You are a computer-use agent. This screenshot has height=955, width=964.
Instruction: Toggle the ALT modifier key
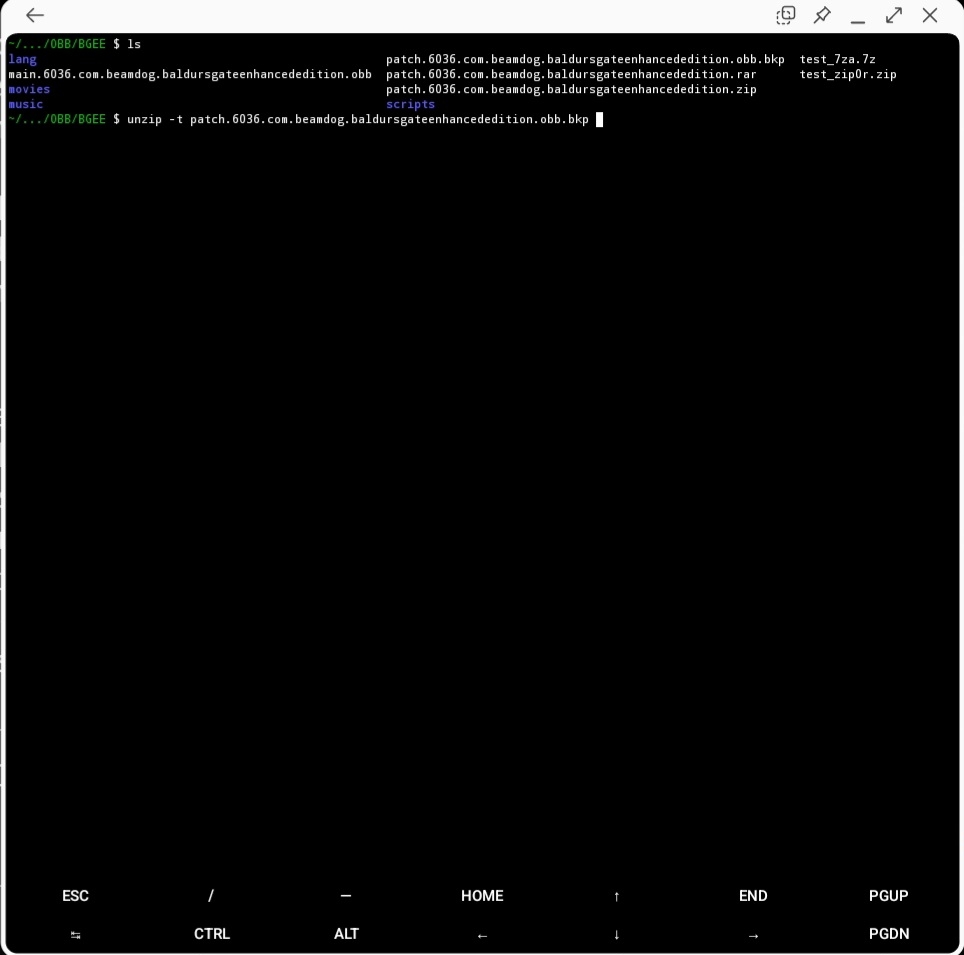point(346,934)
